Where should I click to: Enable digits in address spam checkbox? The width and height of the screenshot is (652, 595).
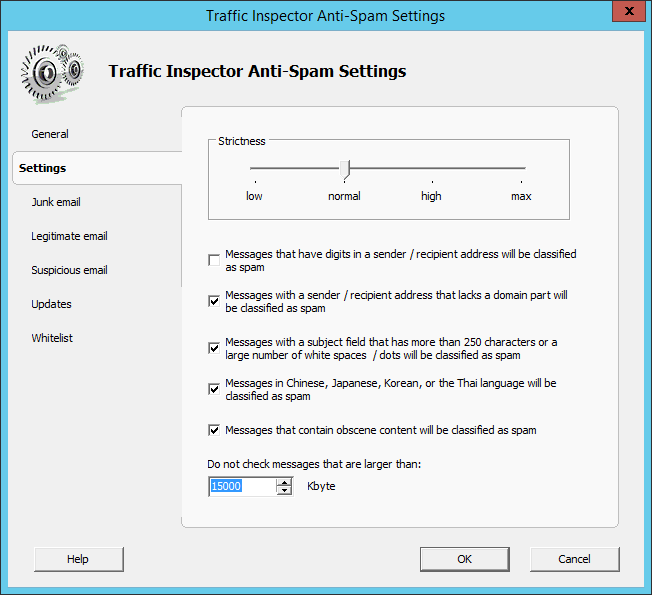(x=214, y=261)
